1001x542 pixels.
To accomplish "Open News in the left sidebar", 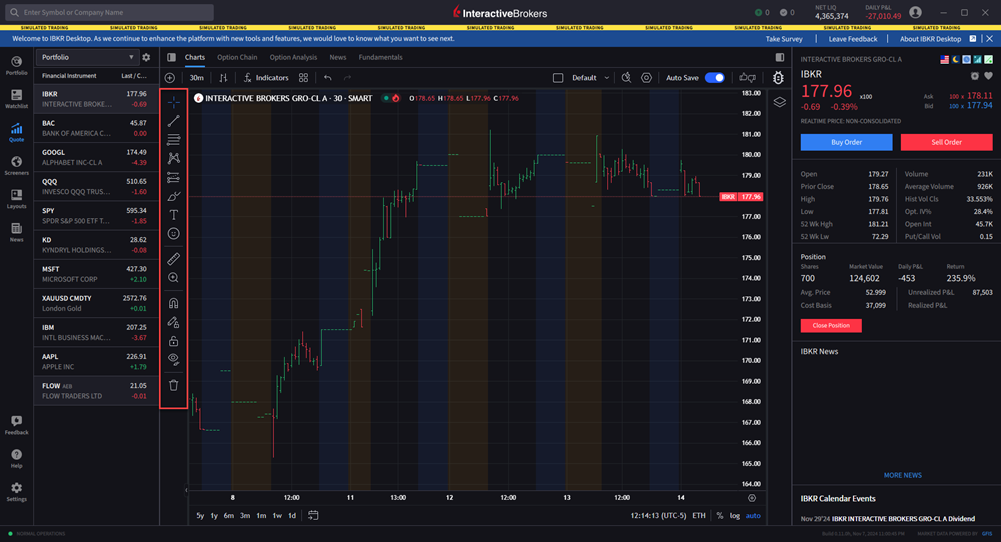I will pyautogui.click(x=17, y=232).
